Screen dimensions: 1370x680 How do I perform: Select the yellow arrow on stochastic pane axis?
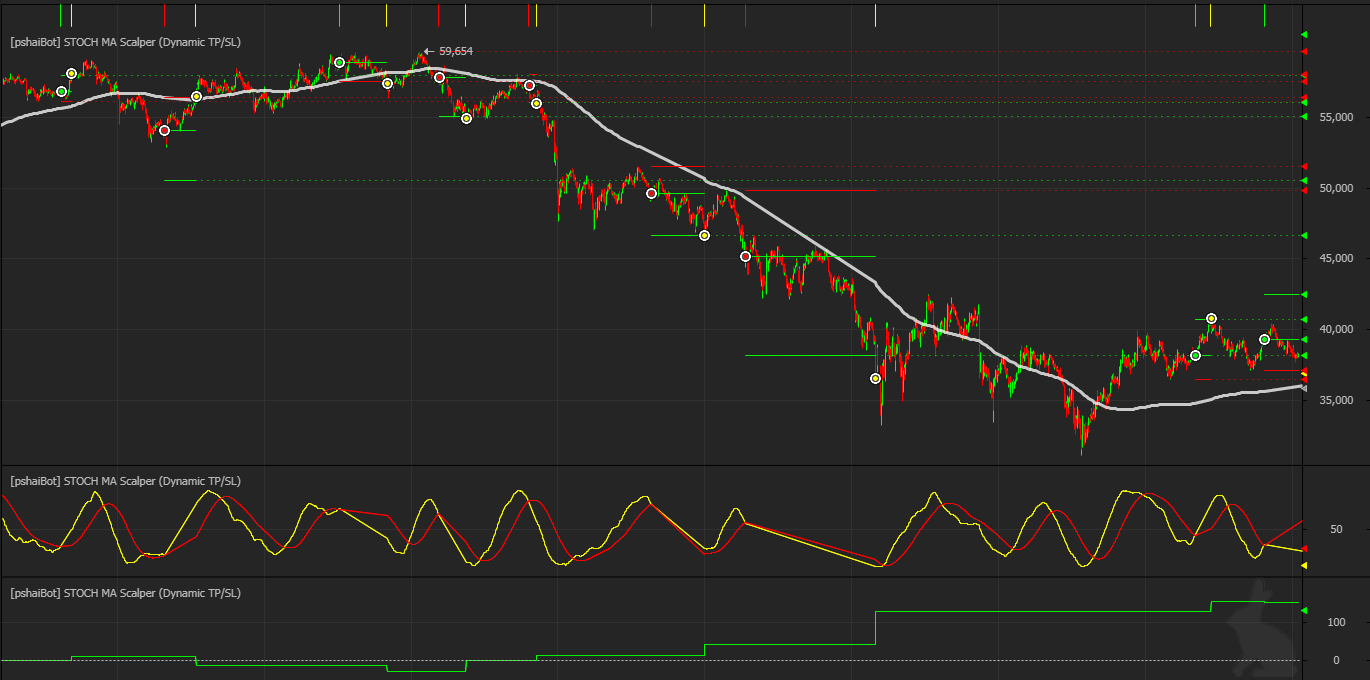click(1303, 566)
